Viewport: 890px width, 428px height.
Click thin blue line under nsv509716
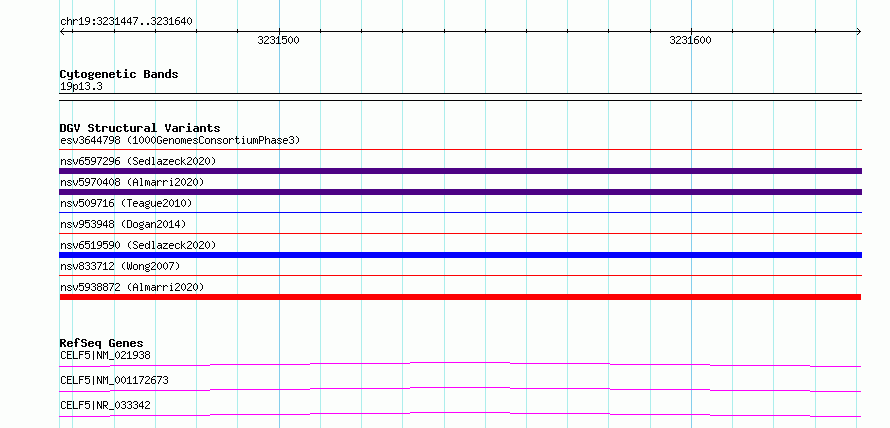coord(460,212)
